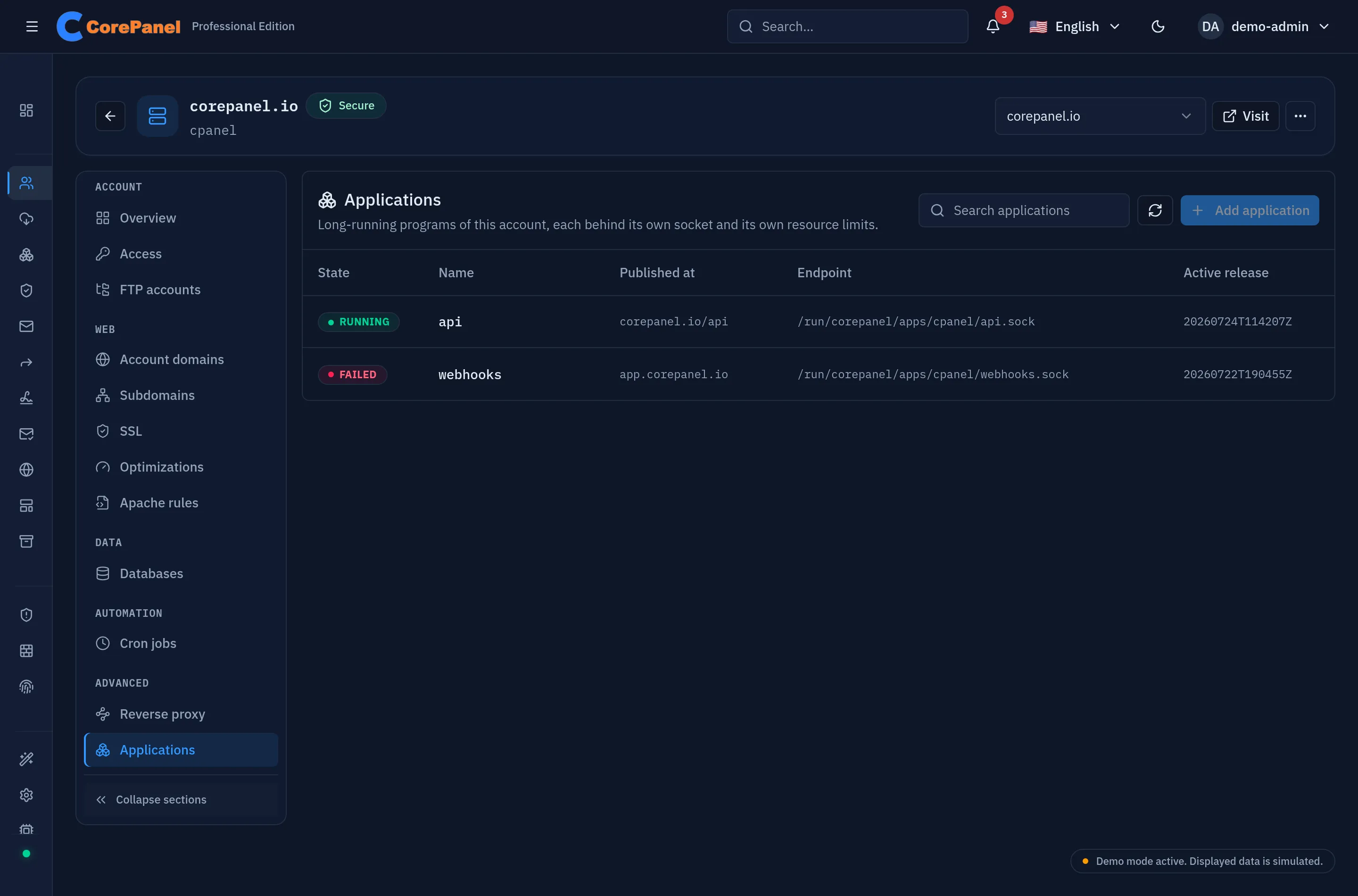Click the signature rail icon

click(x=26, y=398)
